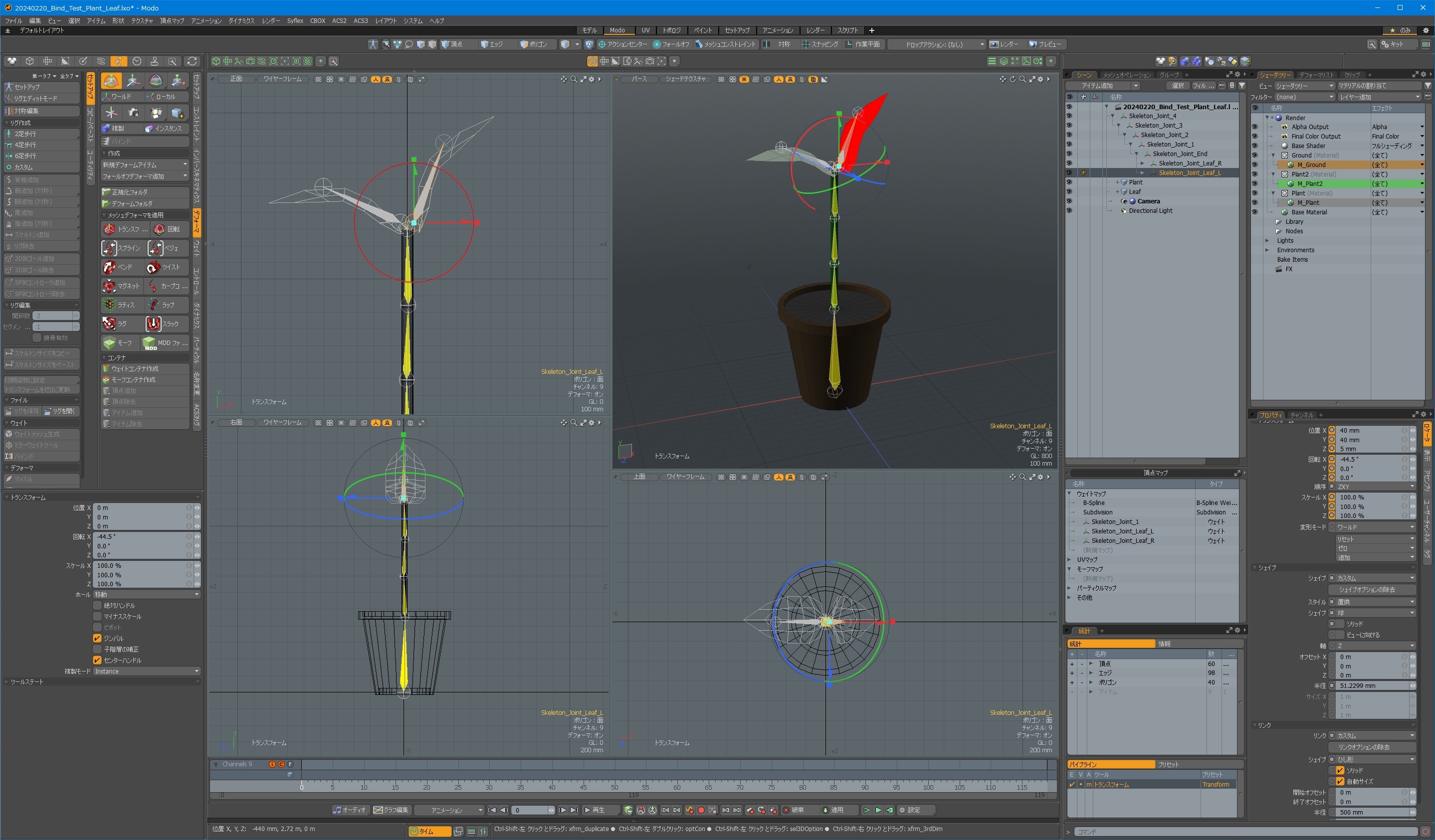This screenshot has height=840, width=1435.
Task: Select the Wrap (ラップ) deformer tool
Action: (x=168, y=305)
